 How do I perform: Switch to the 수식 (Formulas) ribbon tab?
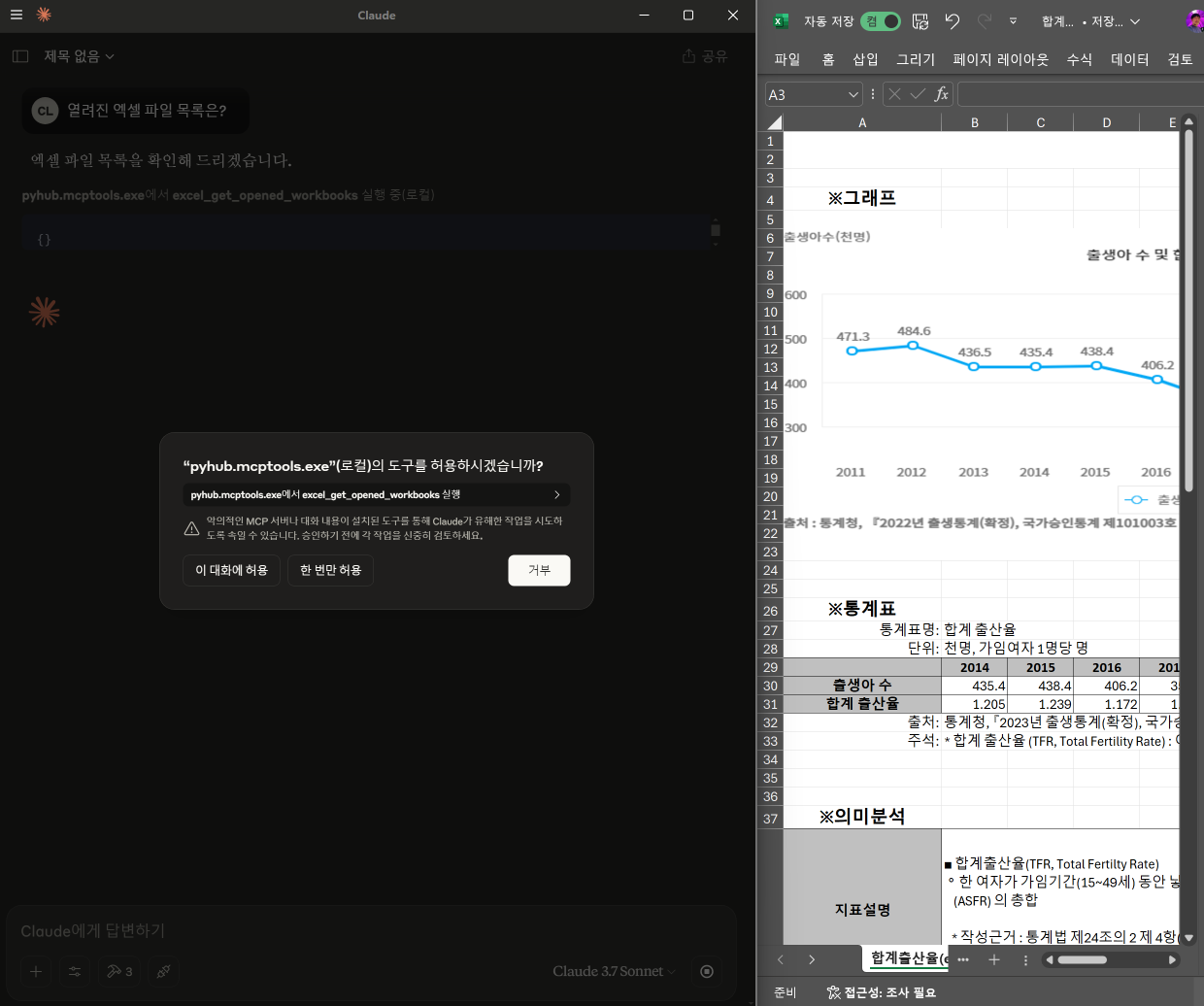coord(1079,59)
